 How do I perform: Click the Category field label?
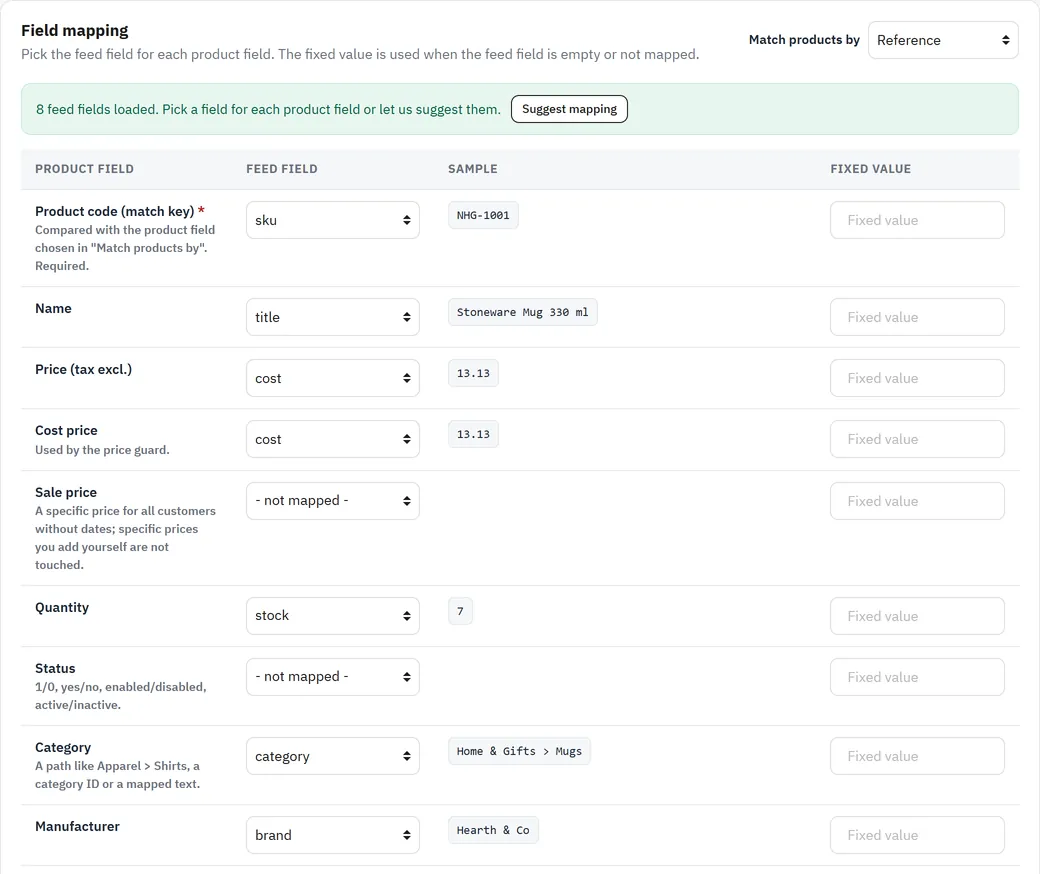pos(63,747)
